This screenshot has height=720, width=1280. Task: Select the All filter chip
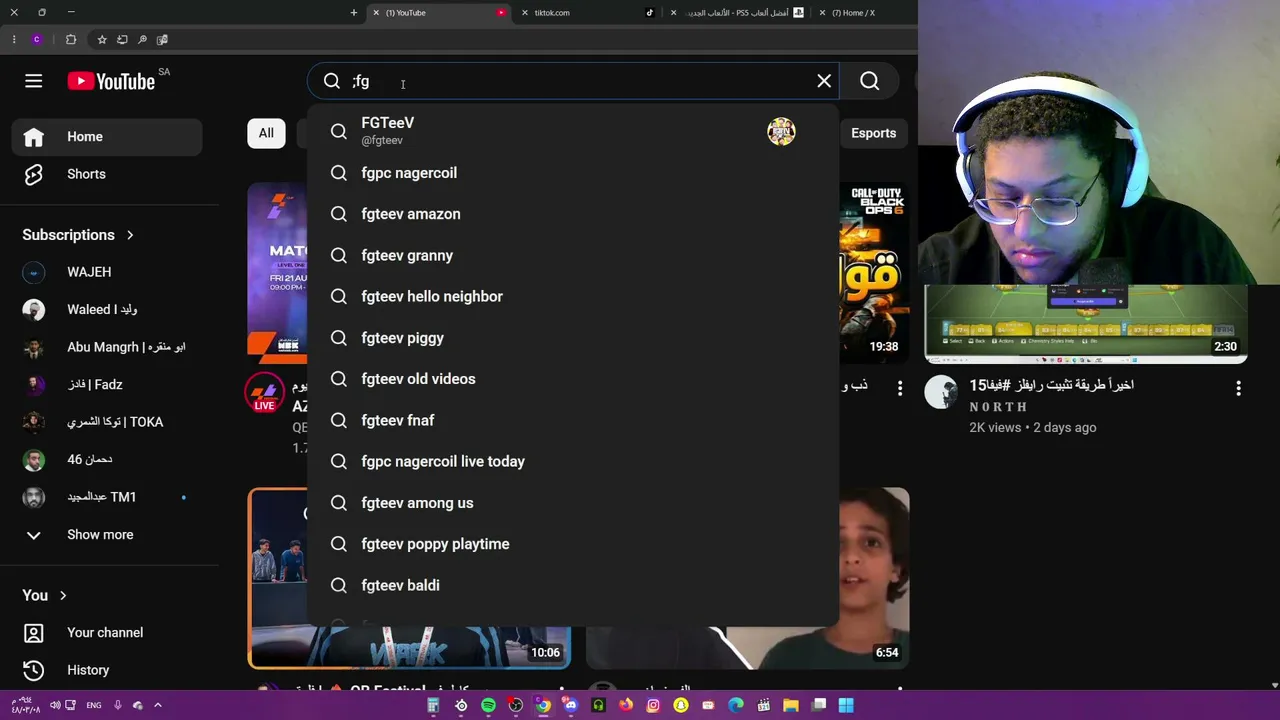[266, 133]
